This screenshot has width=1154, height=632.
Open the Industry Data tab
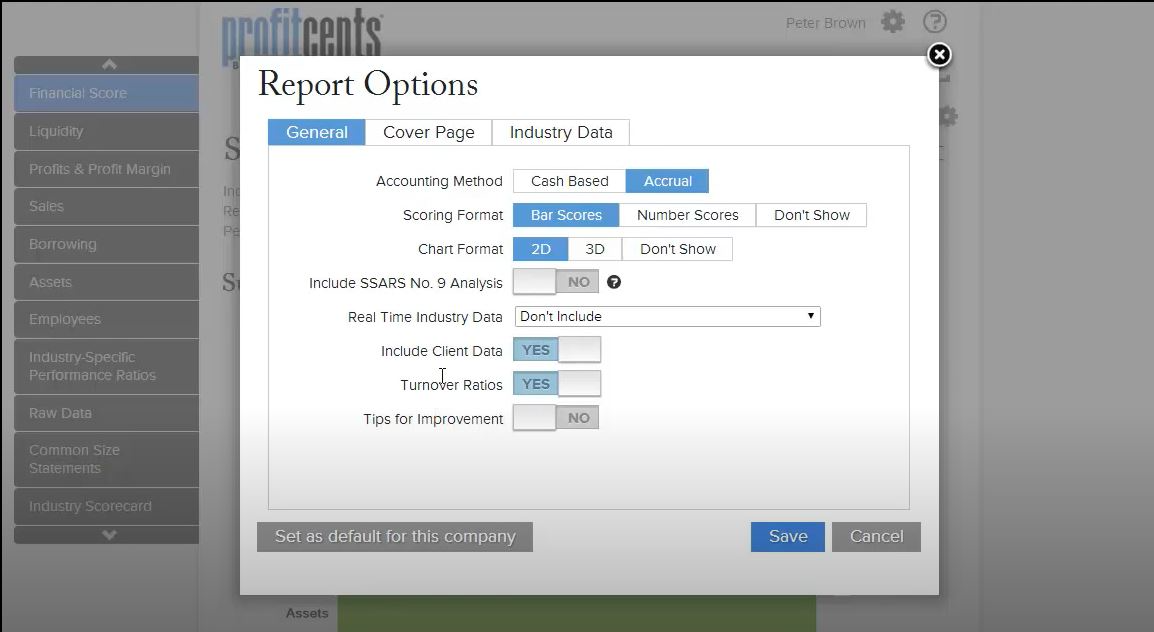click(560, 131)
